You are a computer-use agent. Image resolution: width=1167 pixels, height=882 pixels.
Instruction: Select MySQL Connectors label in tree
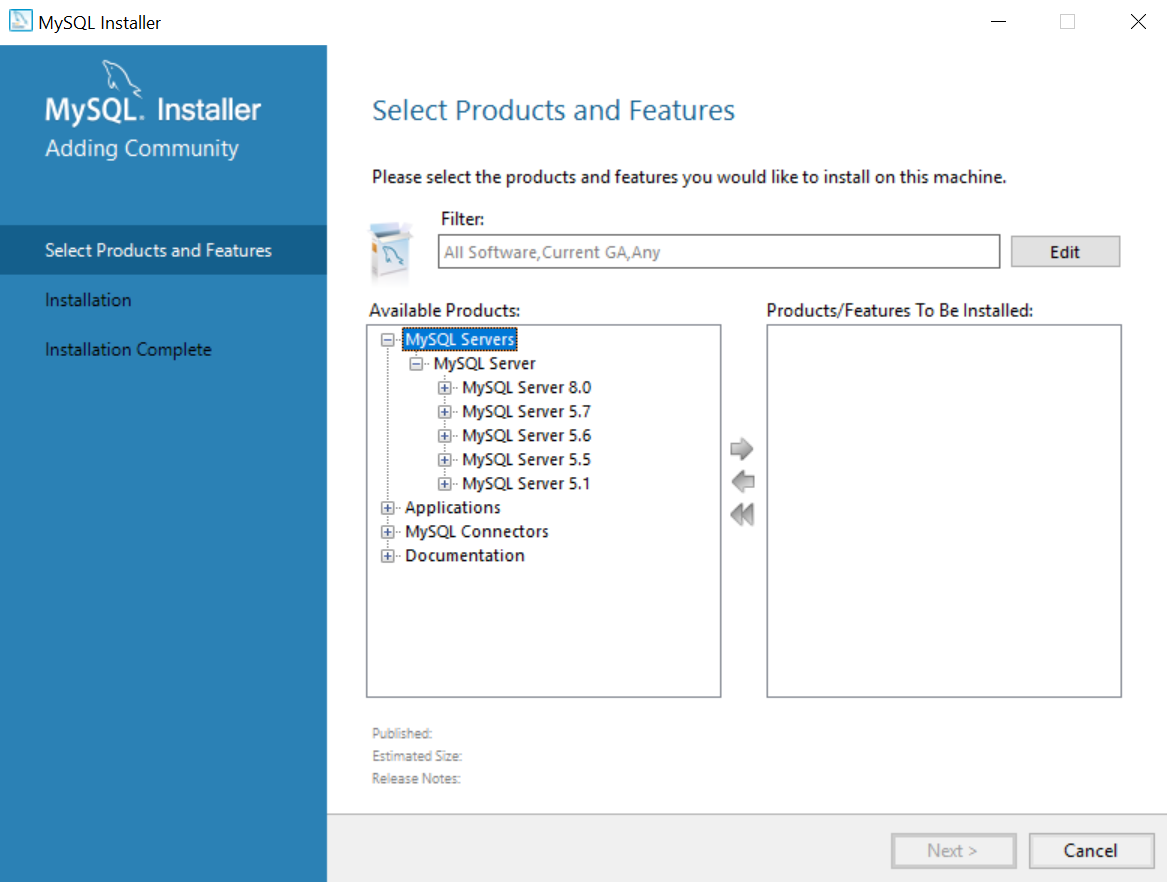click(476, 531)
